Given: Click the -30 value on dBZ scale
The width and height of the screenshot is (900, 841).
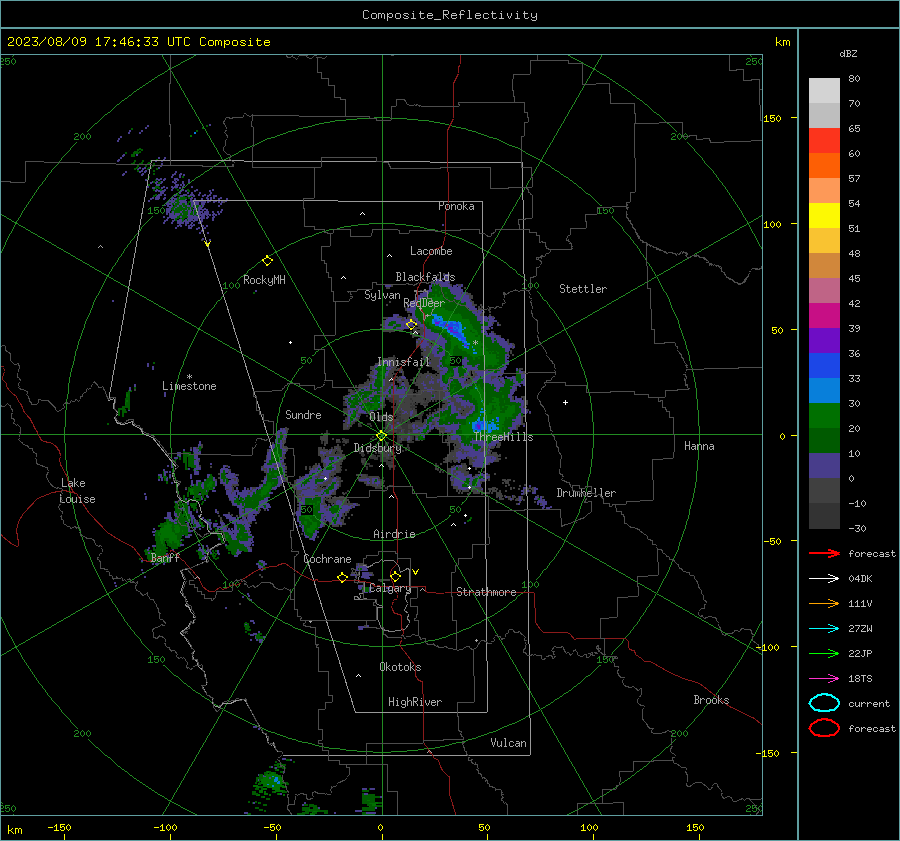Looking at the screenshot, I should 857,529.
